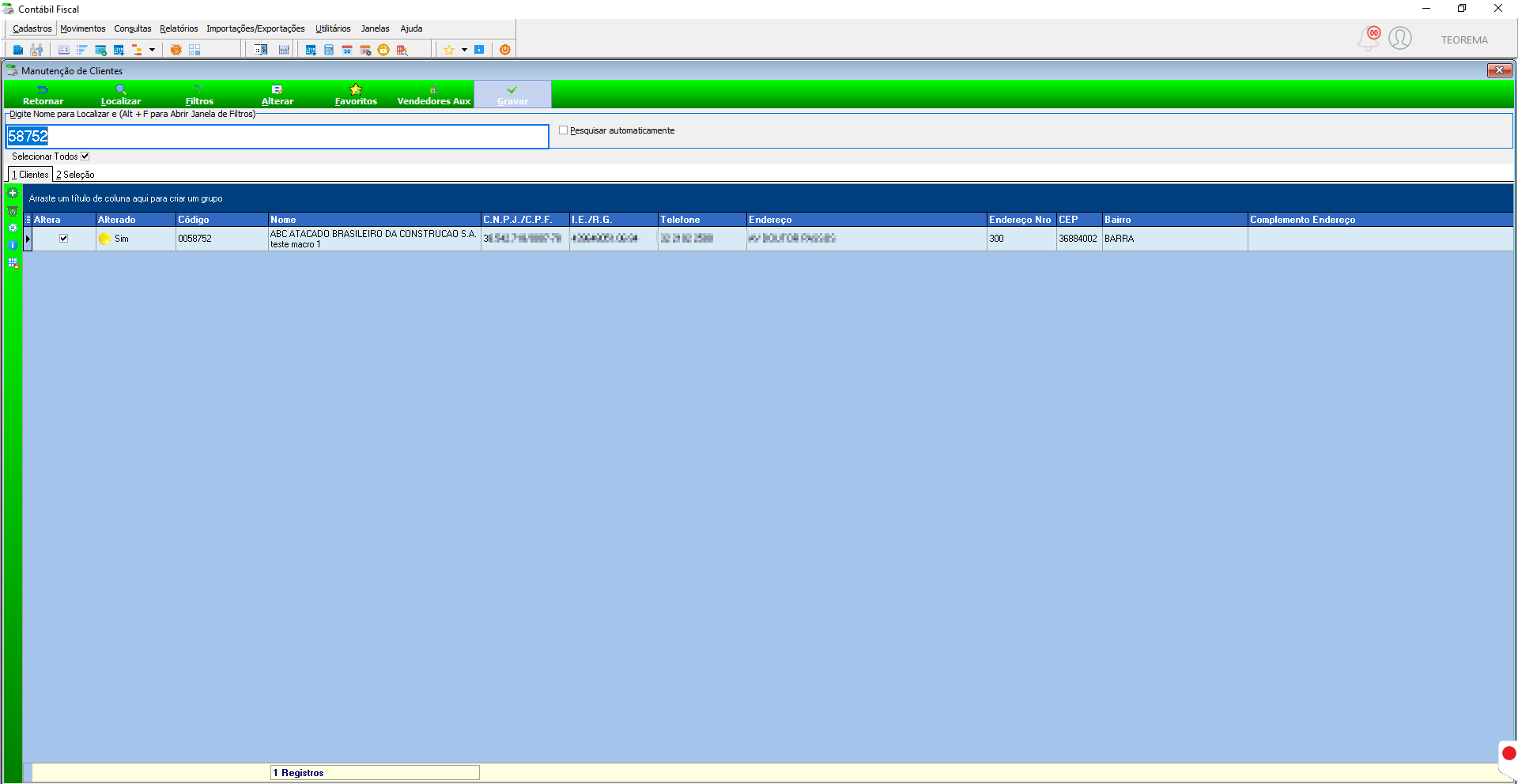Open the Movimentos menu
Viewport: 1518px width, 784px height.
(83, 28)
